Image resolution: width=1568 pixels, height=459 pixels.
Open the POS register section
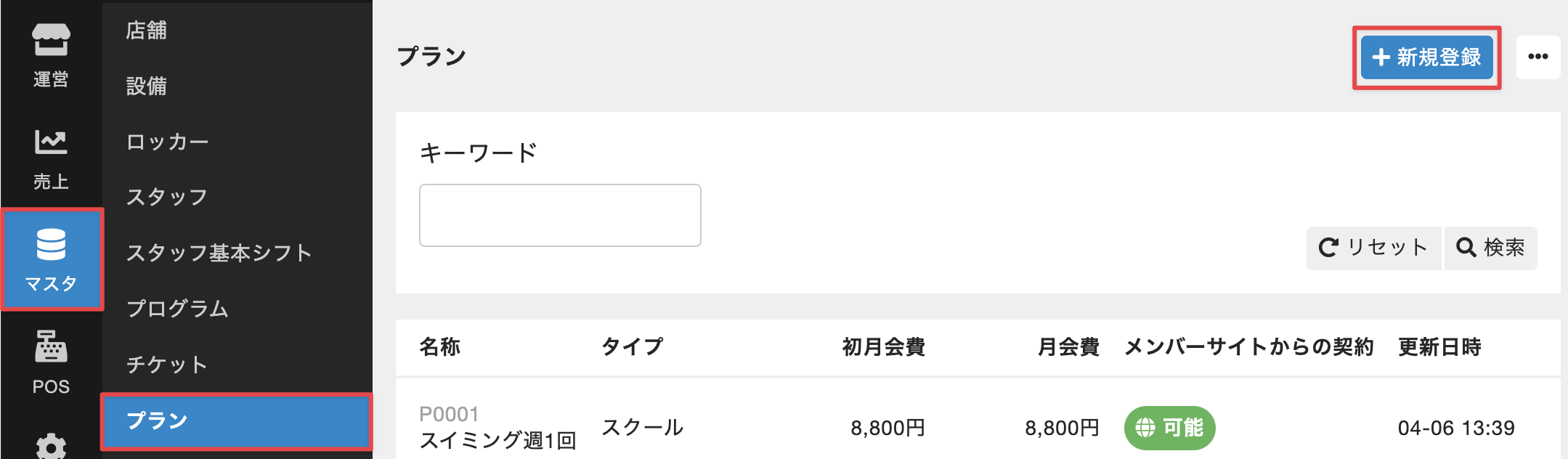tap(51, 362)
